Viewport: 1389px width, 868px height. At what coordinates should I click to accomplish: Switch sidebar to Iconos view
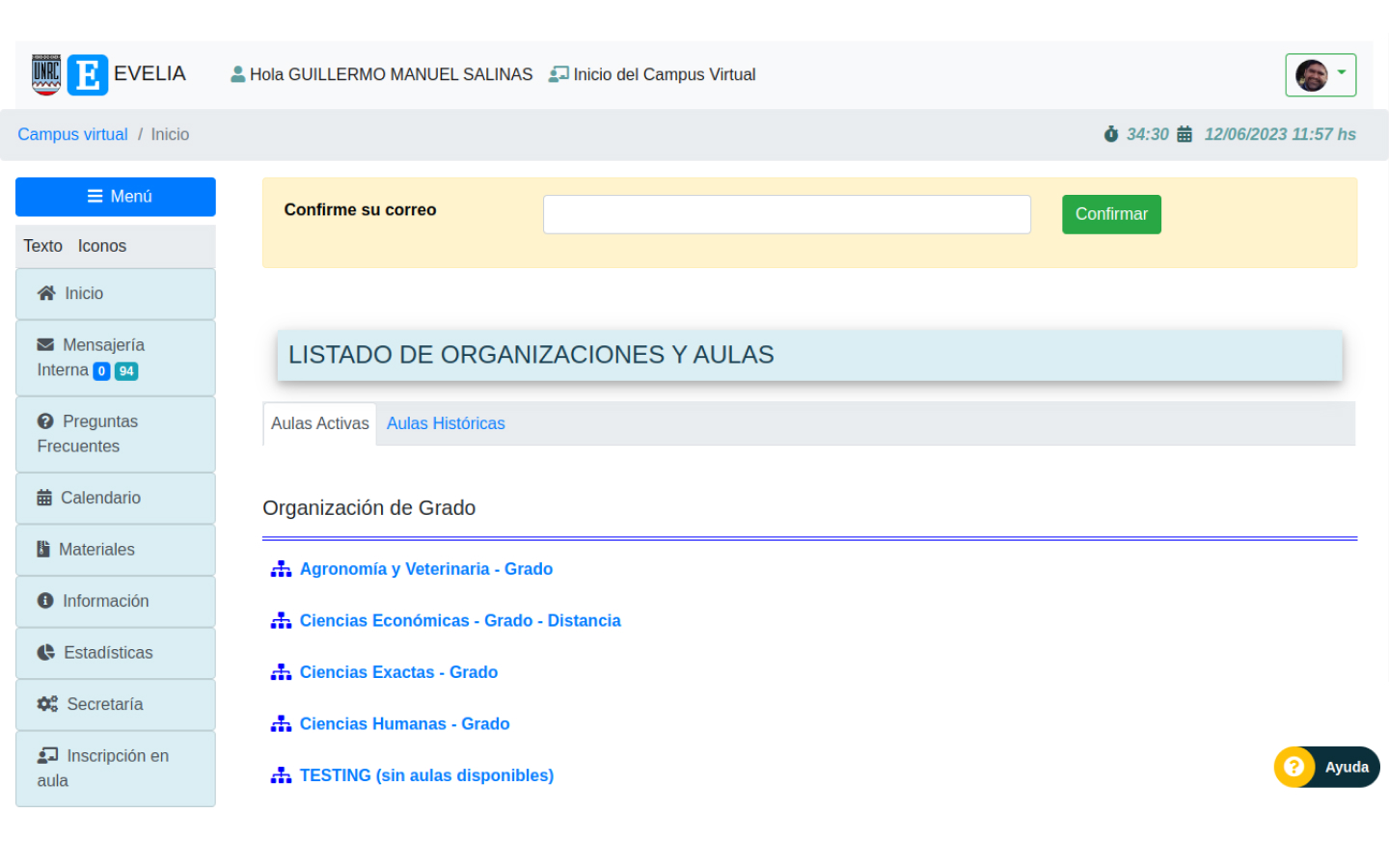[x=102, y=246]
